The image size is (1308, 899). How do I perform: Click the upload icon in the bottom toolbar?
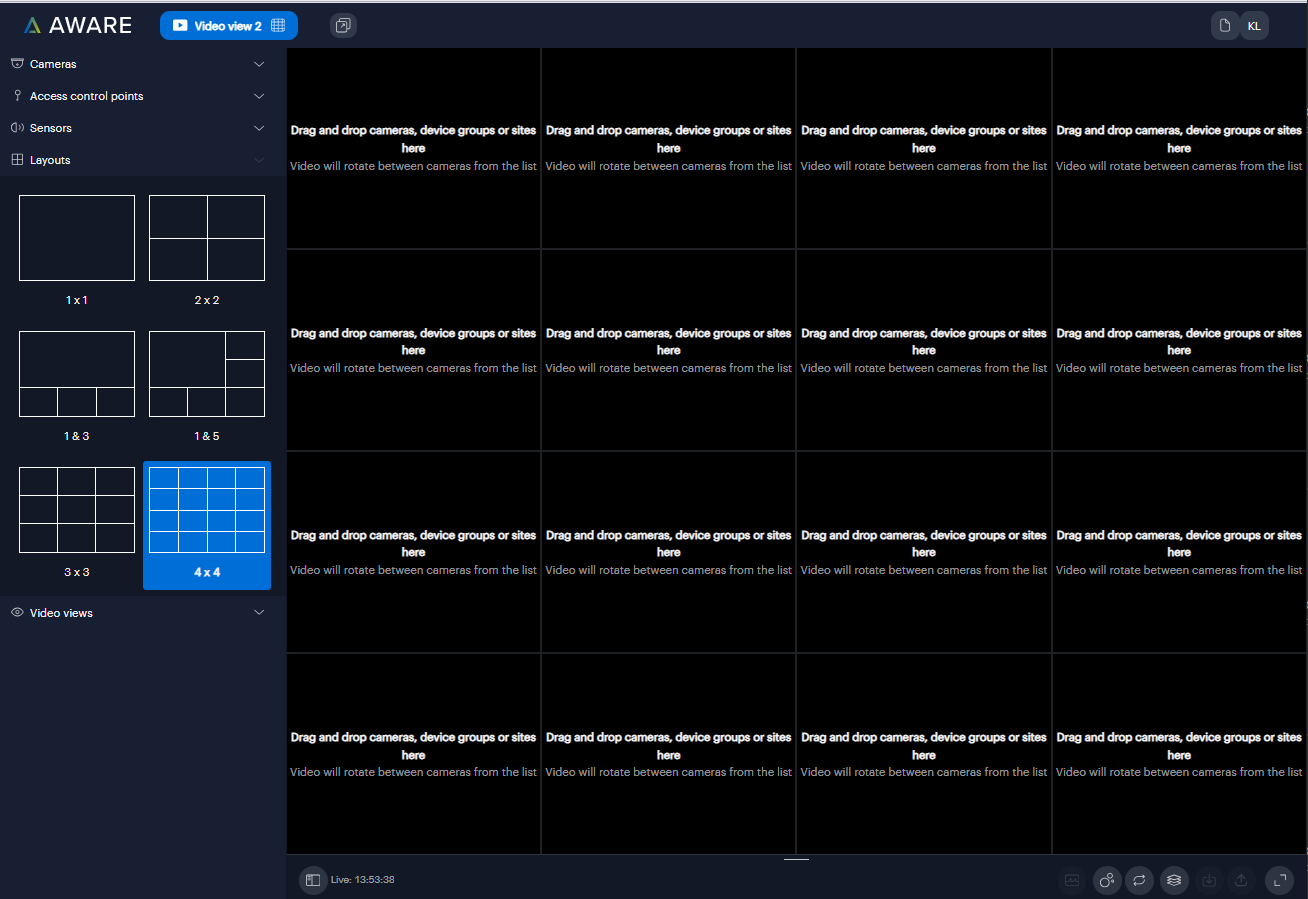[x=1241, y=880]
